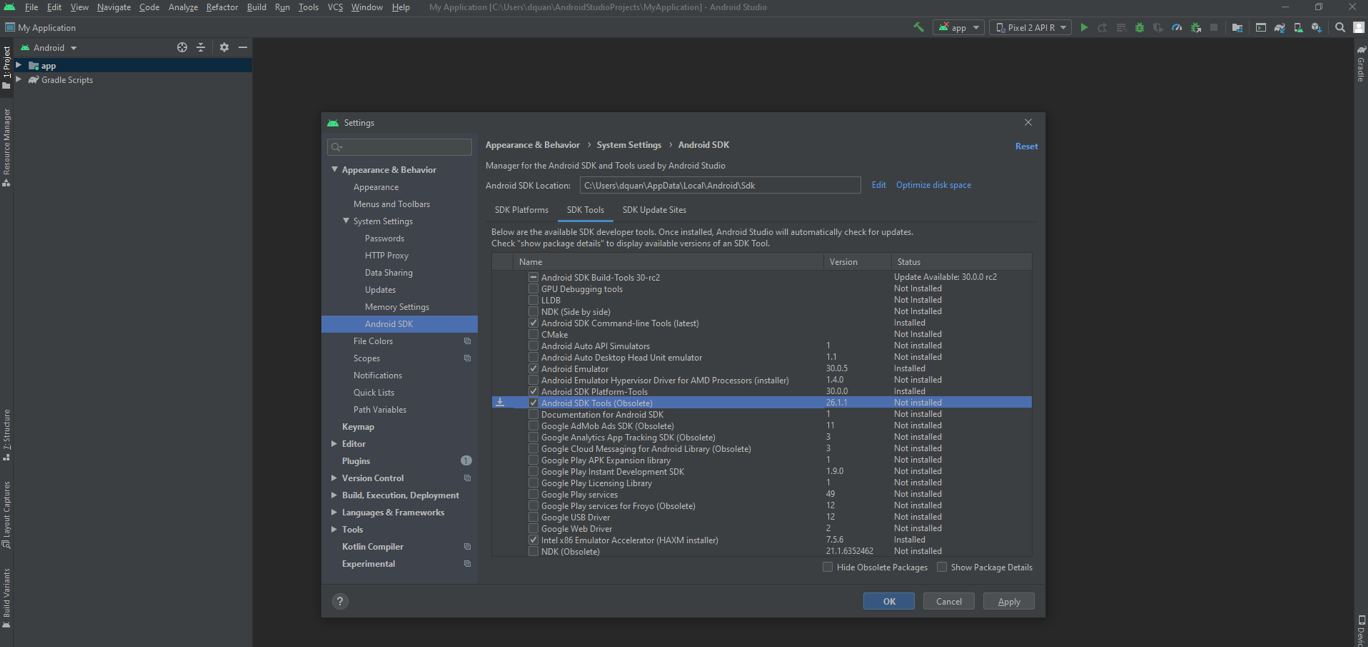This screenshot has width=1368, height=647.
Task: Open the VCS menu
Action: point(335,7)
